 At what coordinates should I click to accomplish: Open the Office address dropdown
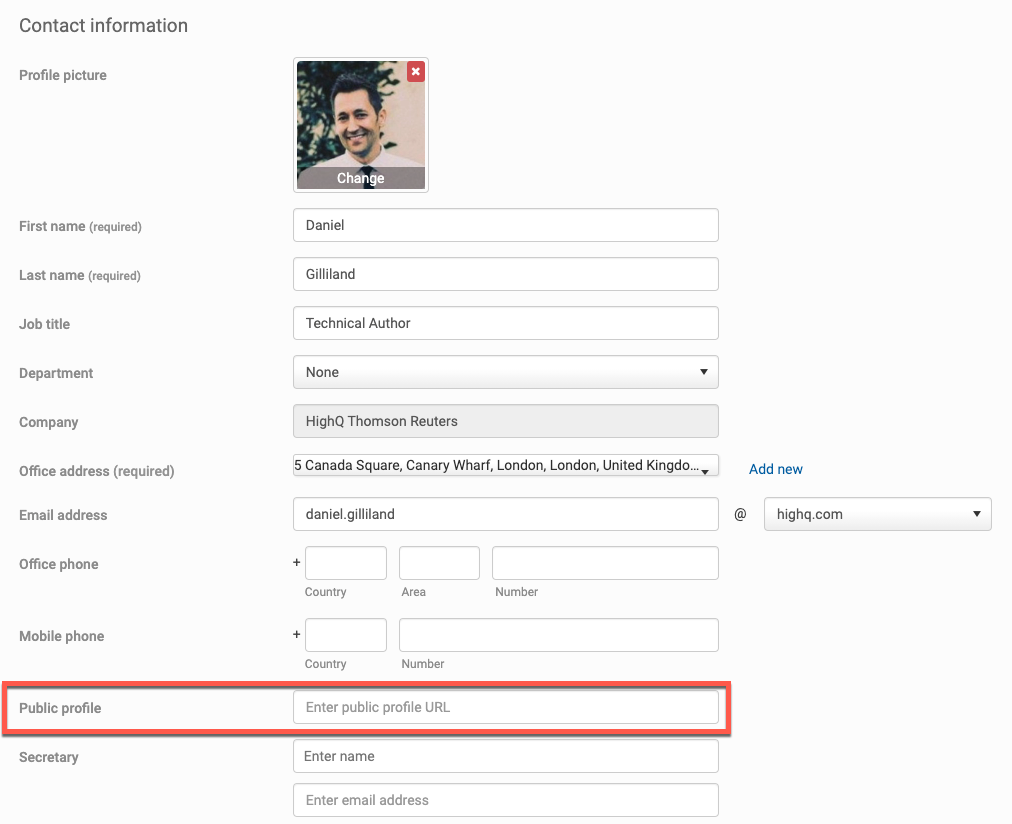(x=505, y=465)
